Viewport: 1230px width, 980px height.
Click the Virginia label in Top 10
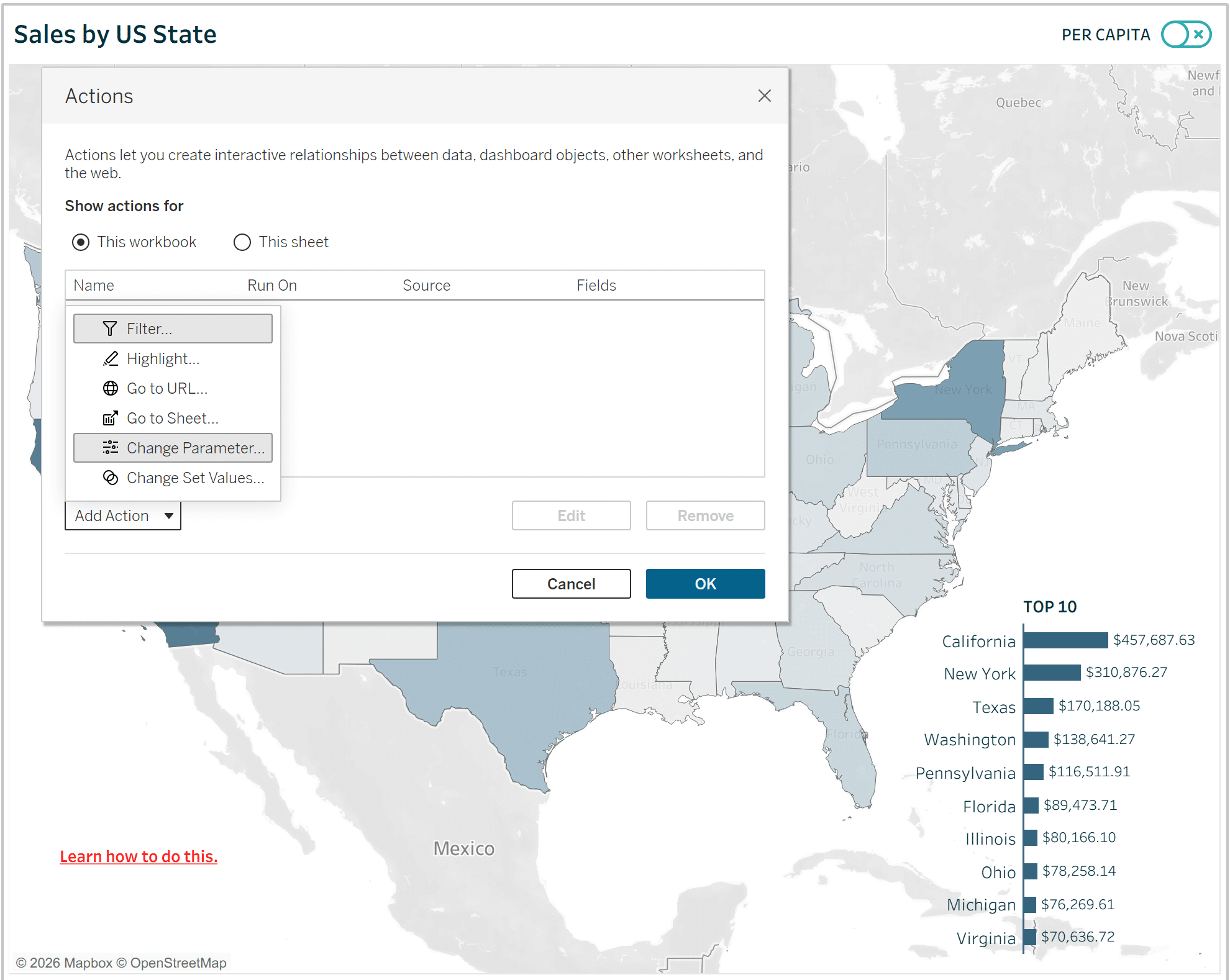(986, 938)
